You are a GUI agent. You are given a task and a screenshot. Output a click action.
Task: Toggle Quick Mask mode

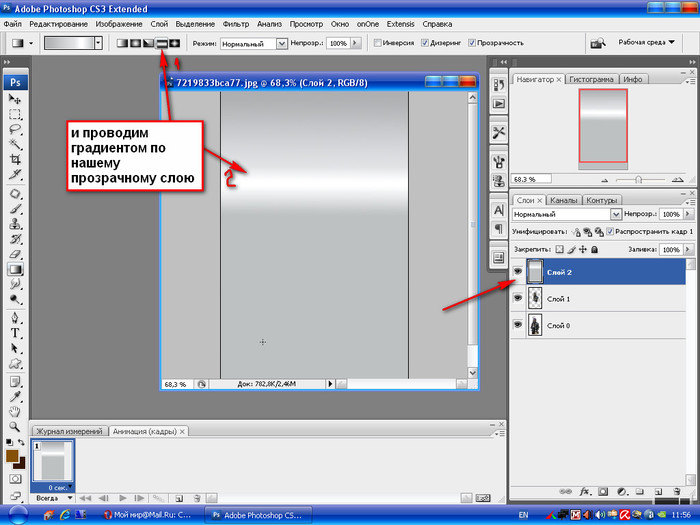(x=15, y=479)
